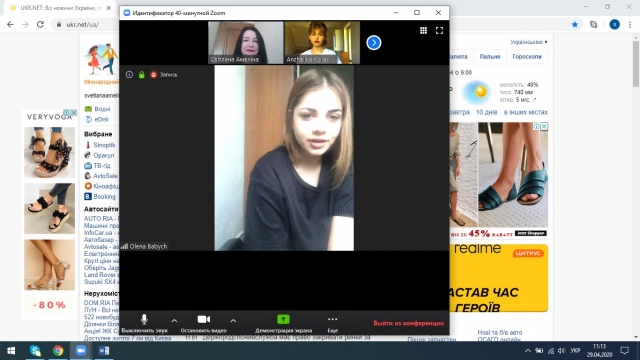640x360 pixels.
Task: Open the Chrome profile avatar
Action: coord(614,24)
